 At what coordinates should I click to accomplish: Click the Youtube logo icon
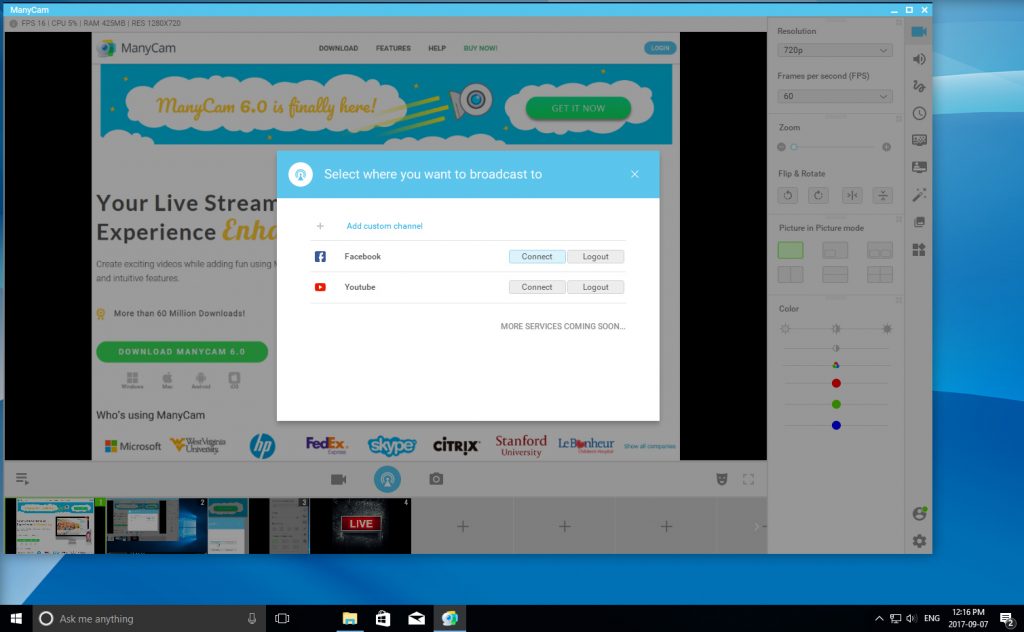[x=320, y=287]
